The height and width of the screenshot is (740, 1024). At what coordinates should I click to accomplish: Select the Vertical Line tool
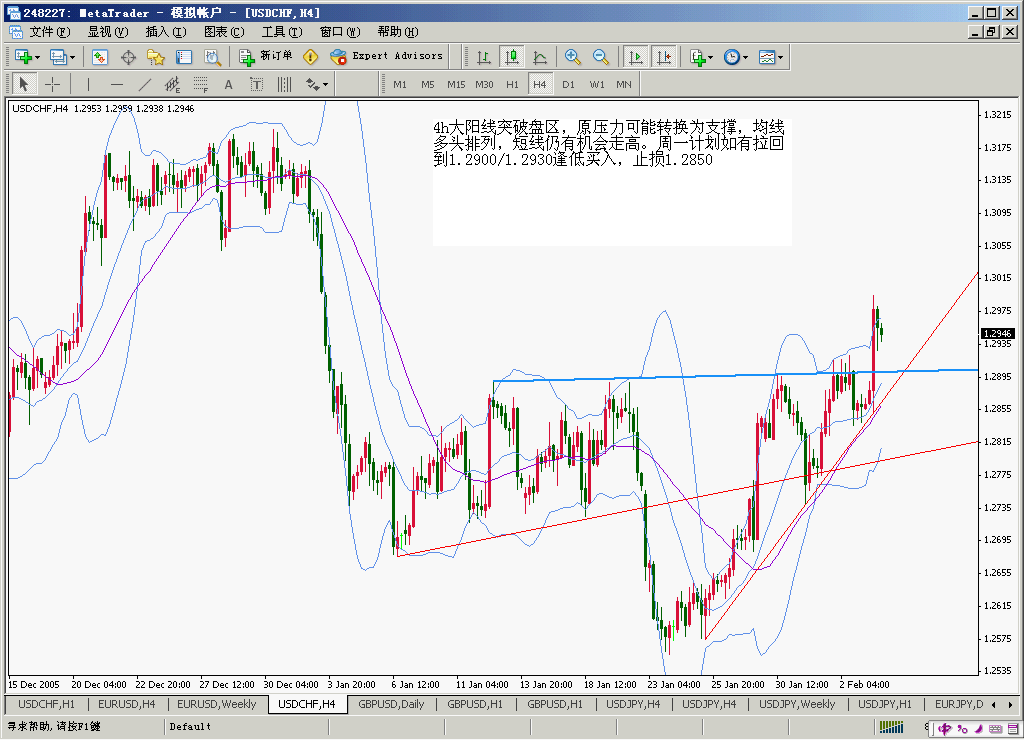(88, 84)
